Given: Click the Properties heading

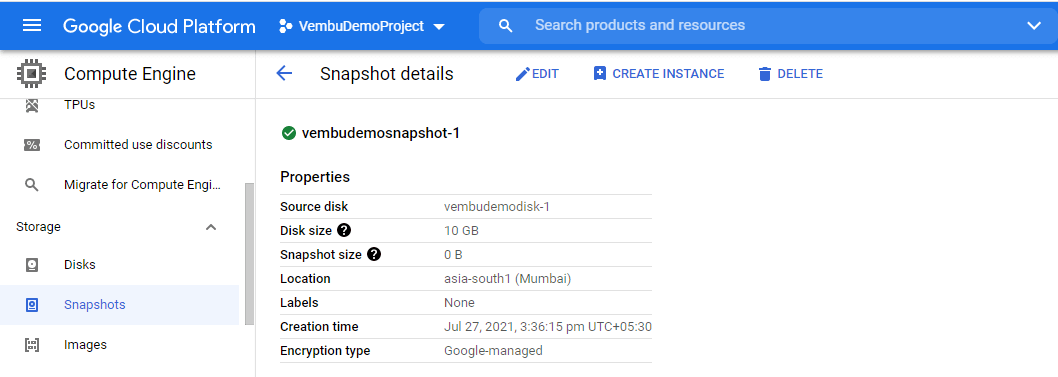Looking at the screenshot, I should 315,177.
